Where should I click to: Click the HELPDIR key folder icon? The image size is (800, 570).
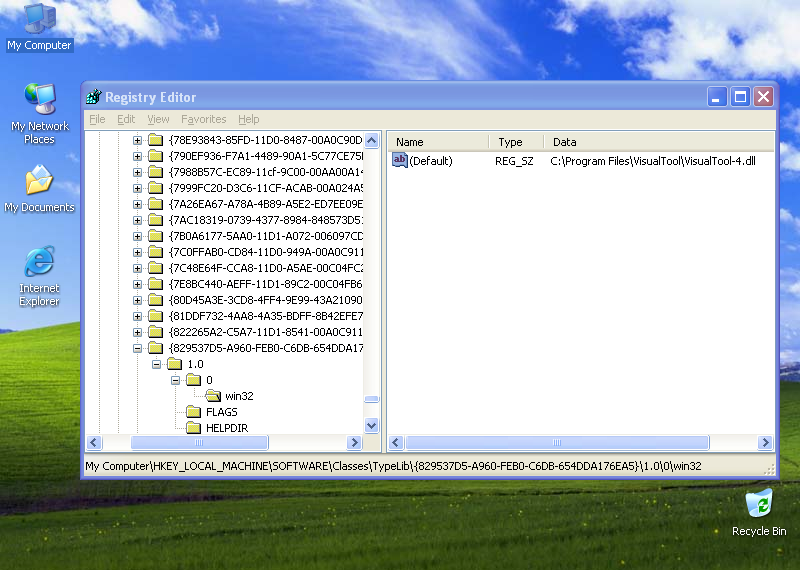[x=193, y=428]
